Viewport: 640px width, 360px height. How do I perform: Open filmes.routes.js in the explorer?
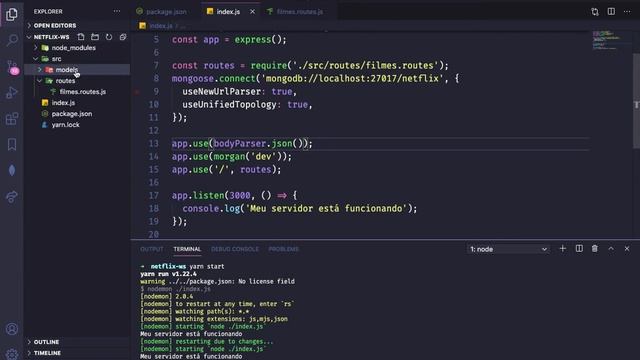[x=82, y=92]
